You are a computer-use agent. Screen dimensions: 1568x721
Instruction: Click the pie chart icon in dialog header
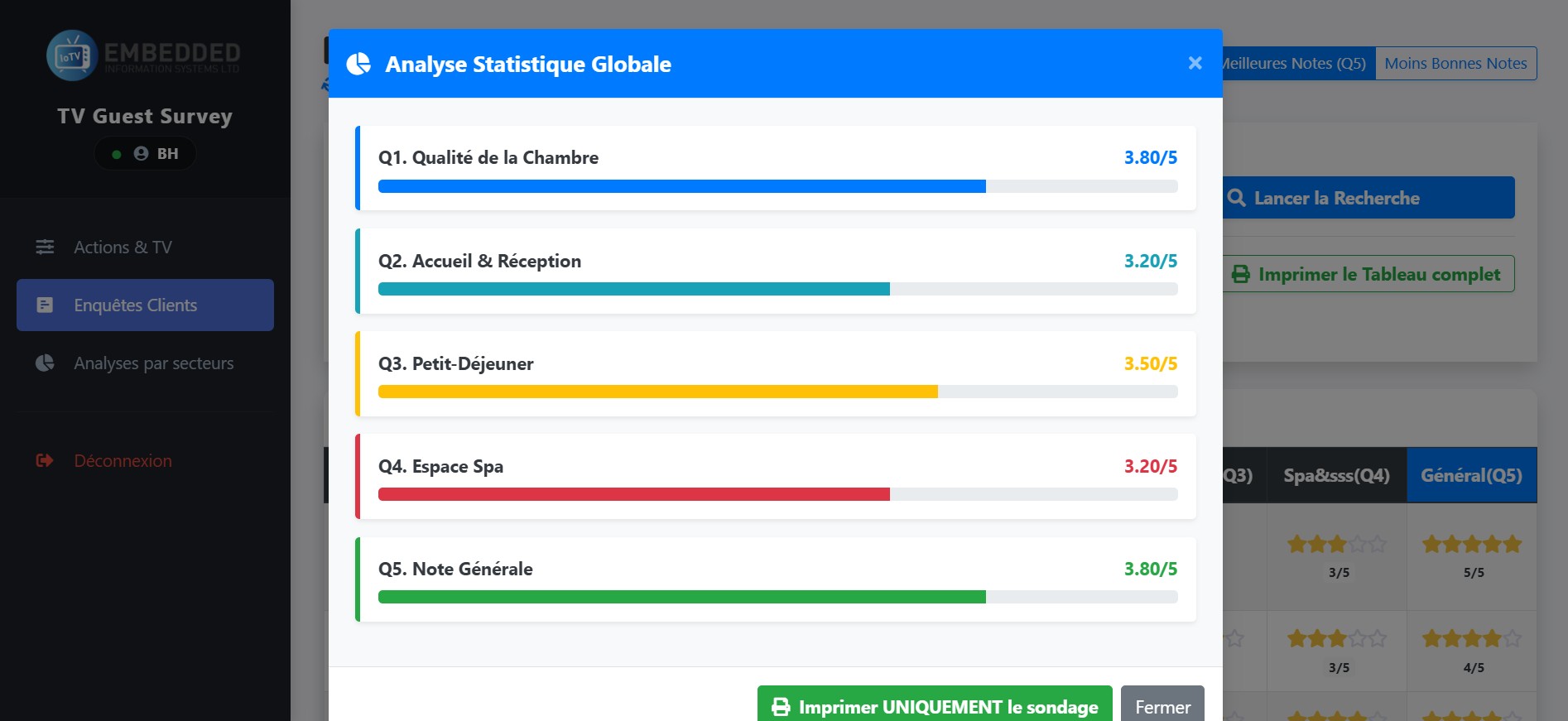click(x=358, y=64)
